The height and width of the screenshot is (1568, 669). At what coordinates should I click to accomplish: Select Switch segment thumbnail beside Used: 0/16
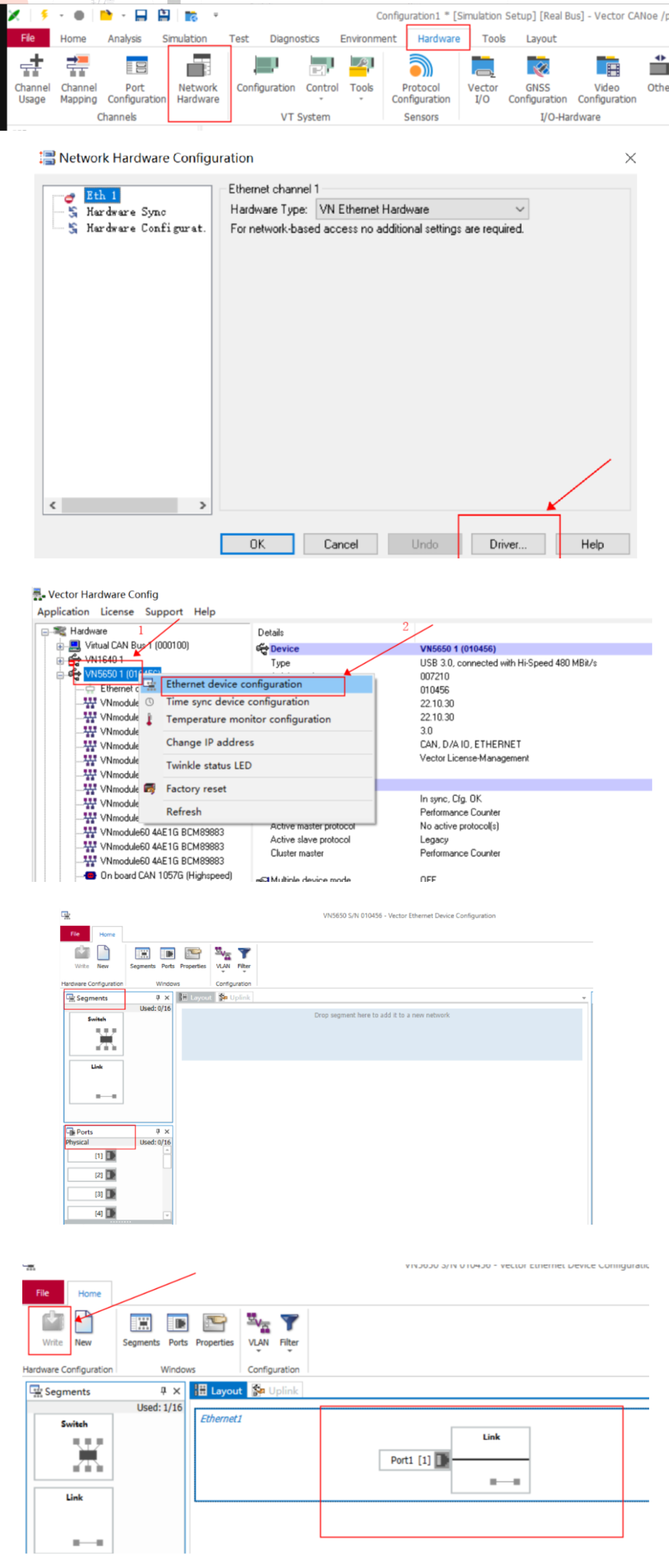pos(97,1034)
